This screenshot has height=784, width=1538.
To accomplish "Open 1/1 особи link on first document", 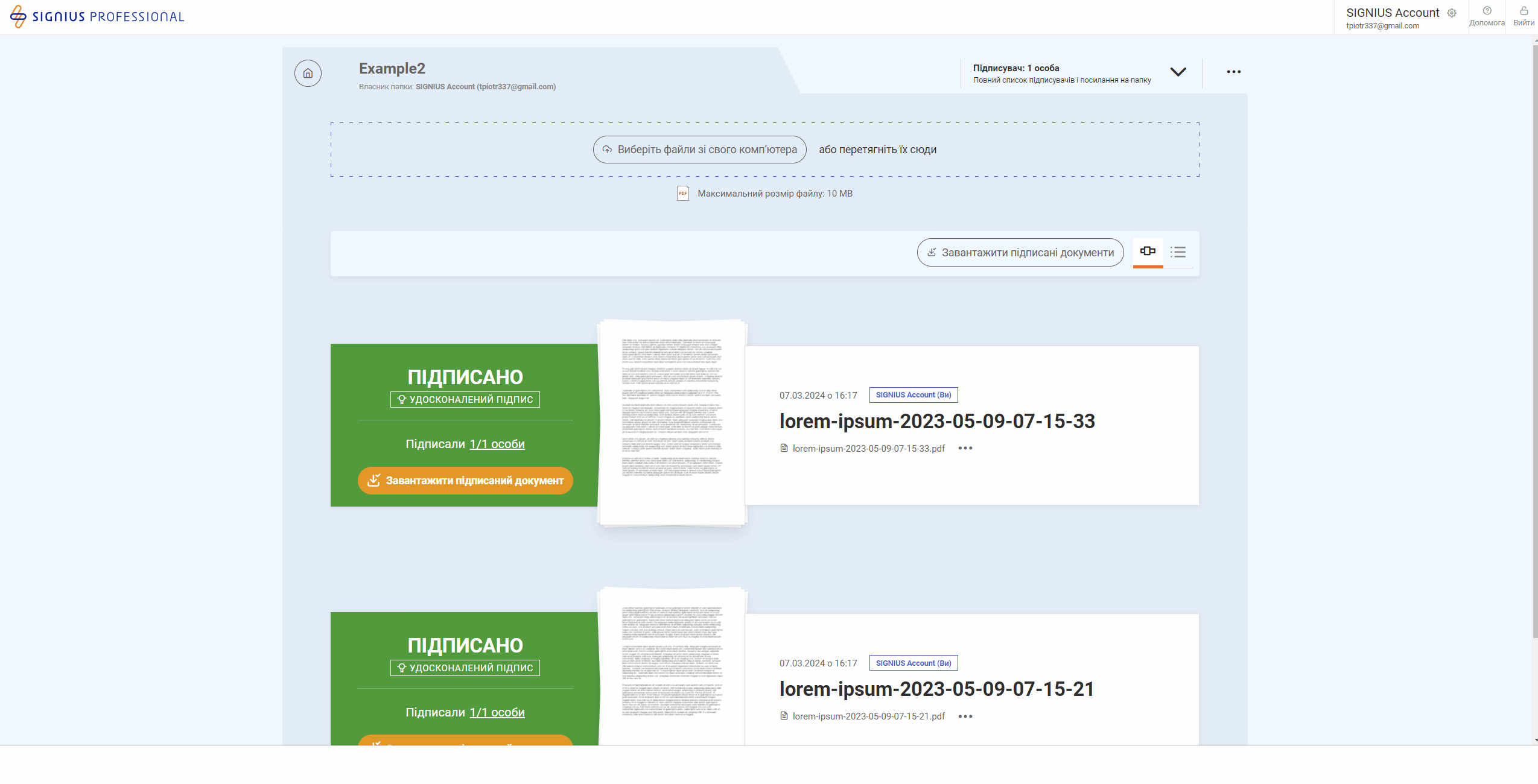I will (497, 444).
